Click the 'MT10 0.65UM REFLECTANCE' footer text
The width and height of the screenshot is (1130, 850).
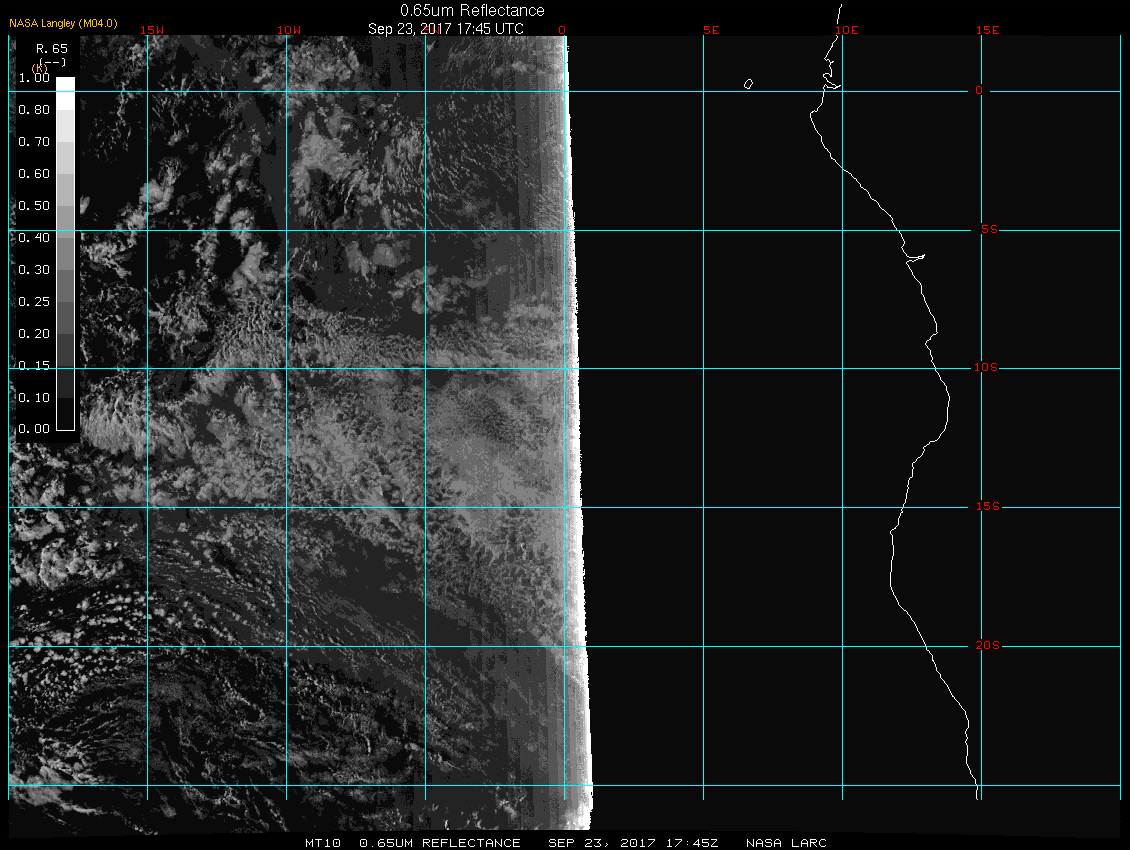point(412,843)
